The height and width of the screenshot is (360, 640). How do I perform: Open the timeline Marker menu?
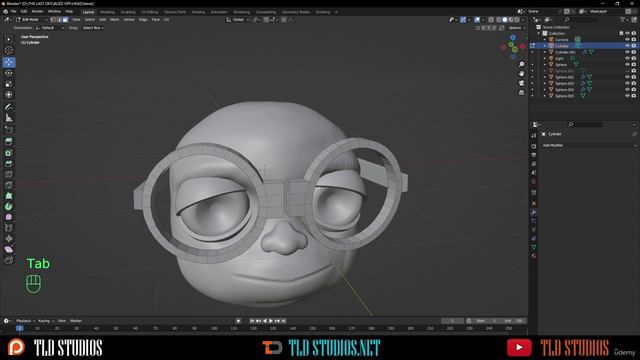tap(76, 321)
